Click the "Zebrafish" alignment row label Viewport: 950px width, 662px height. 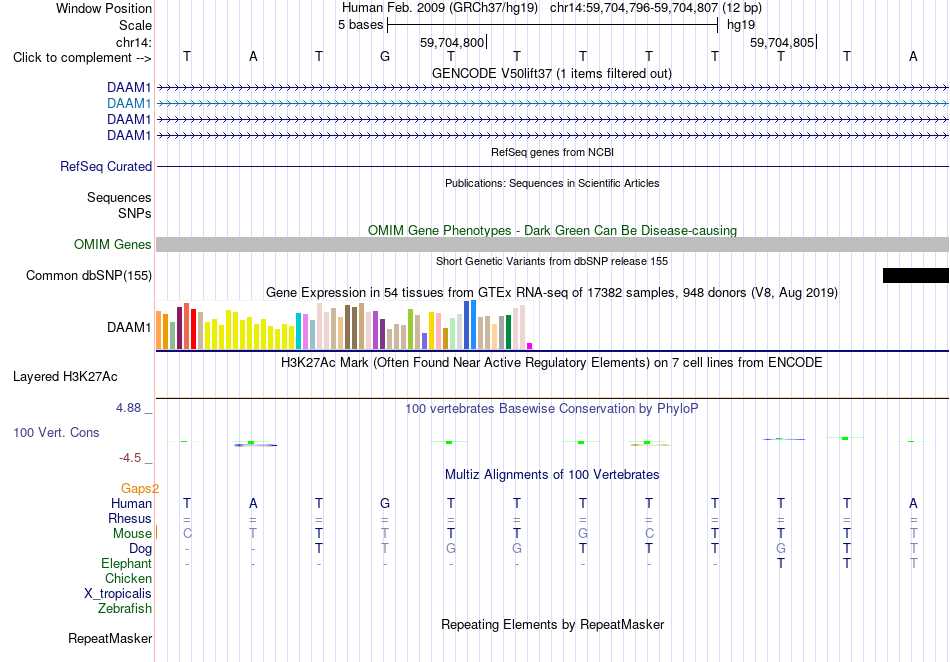(125, 608)
